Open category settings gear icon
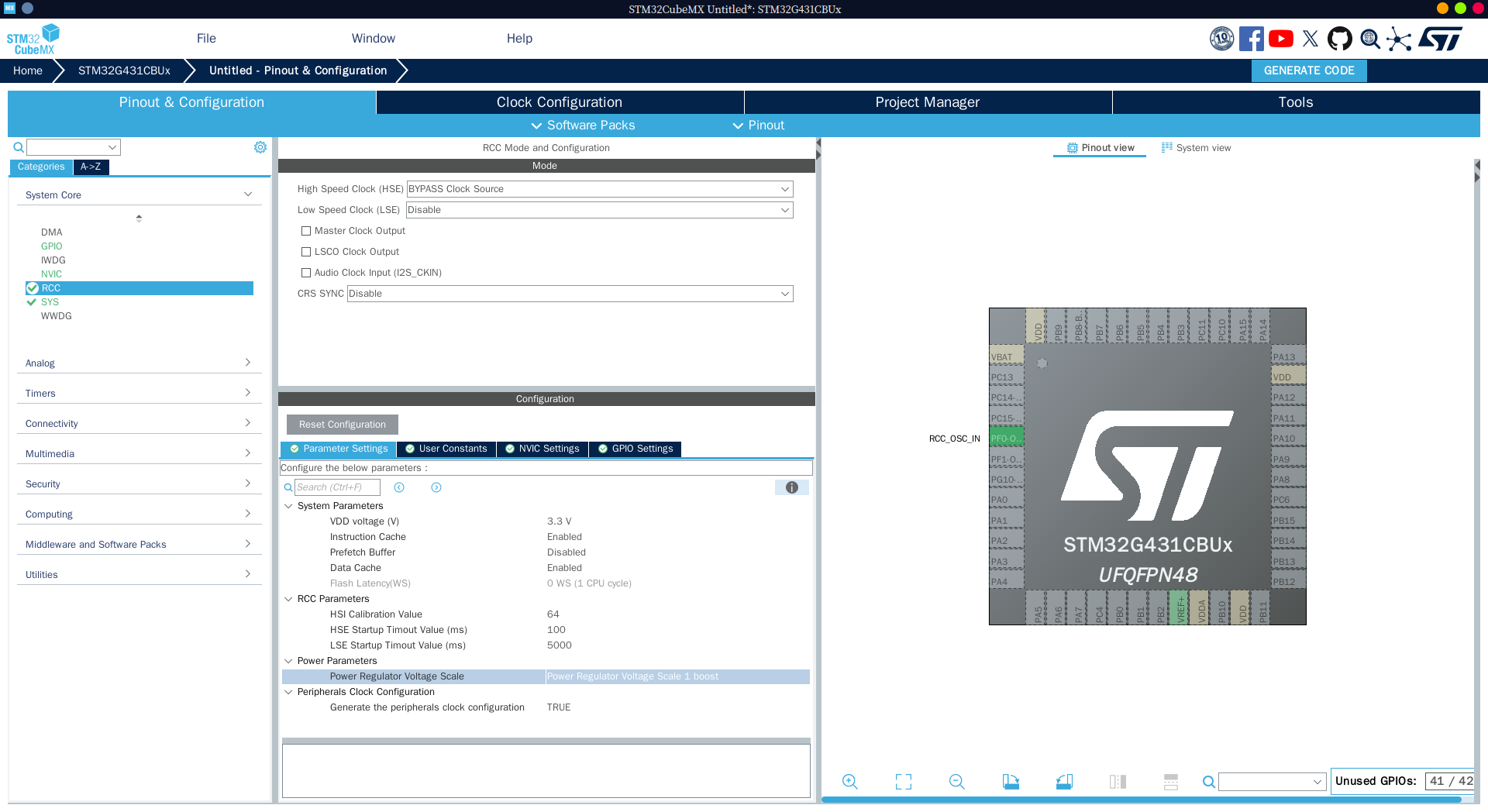The width and height of the screenshot is (1488, 812). tap(260, 147)
